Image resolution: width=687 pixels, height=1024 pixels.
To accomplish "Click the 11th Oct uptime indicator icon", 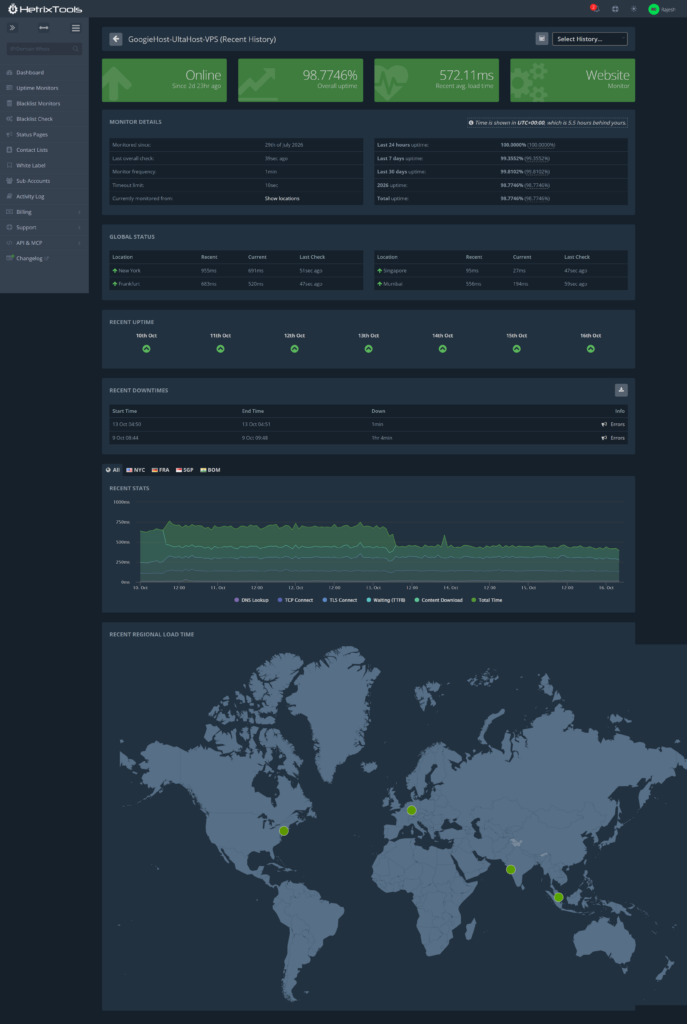I will tap(220, 349).
